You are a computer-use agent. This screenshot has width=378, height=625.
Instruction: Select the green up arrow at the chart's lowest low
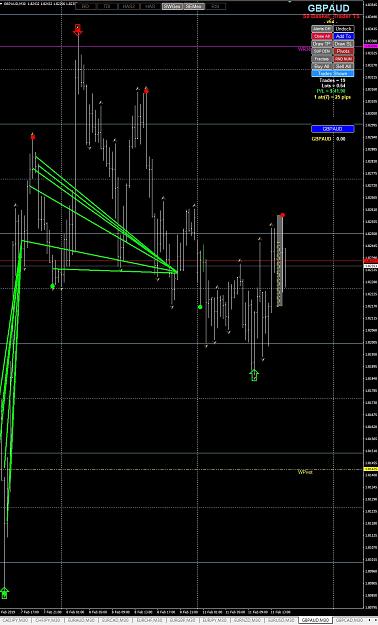tap(4, 593)
